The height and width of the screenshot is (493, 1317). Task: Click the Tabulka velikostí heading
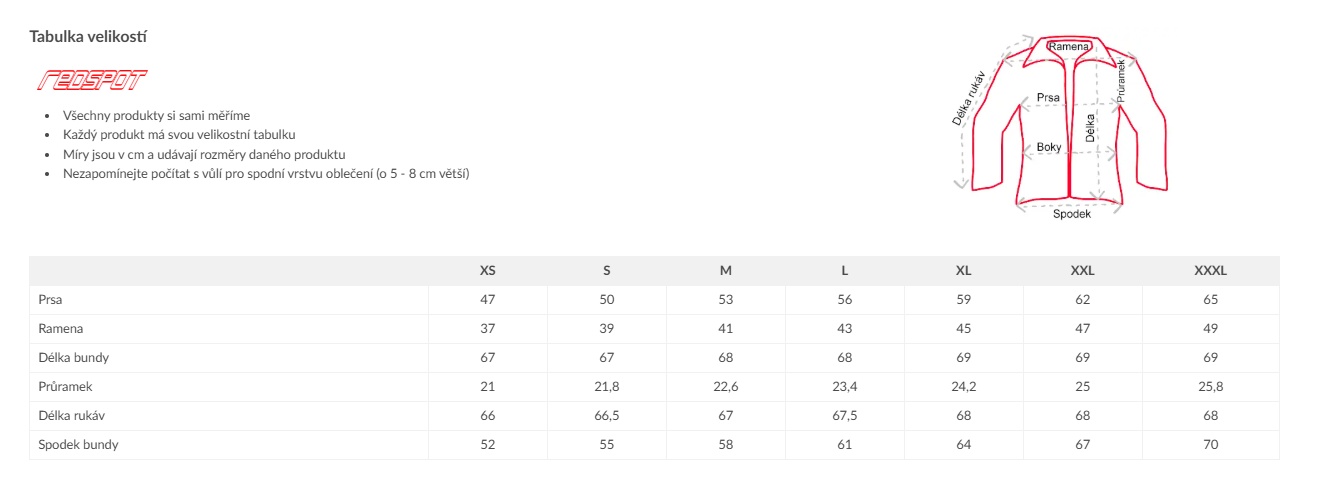coord(90,36)
